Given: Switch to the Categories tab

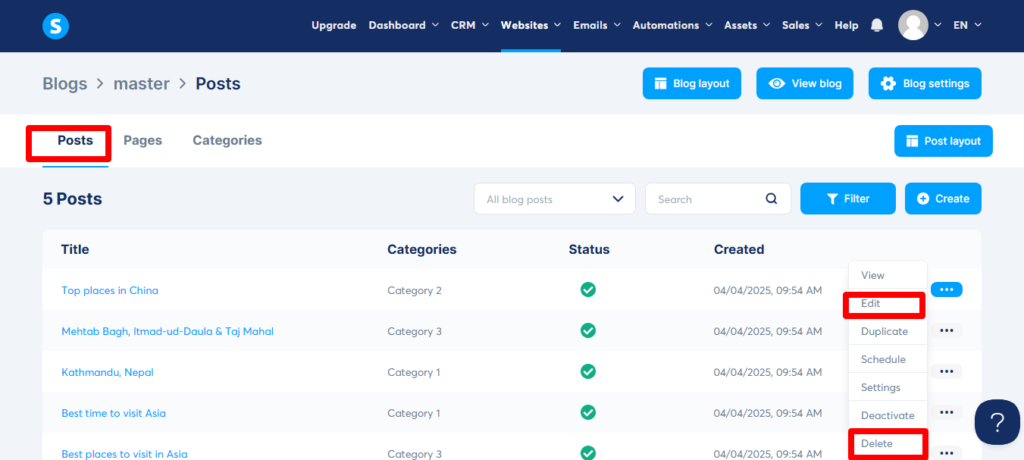Looking at the screenshot, I should (x=227, y=140).
